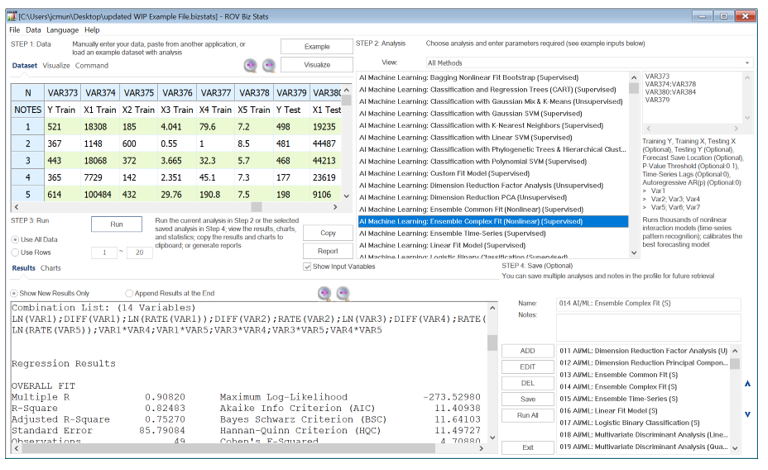Click the ADD button
768x470 pixels.
tap(528, 351)
